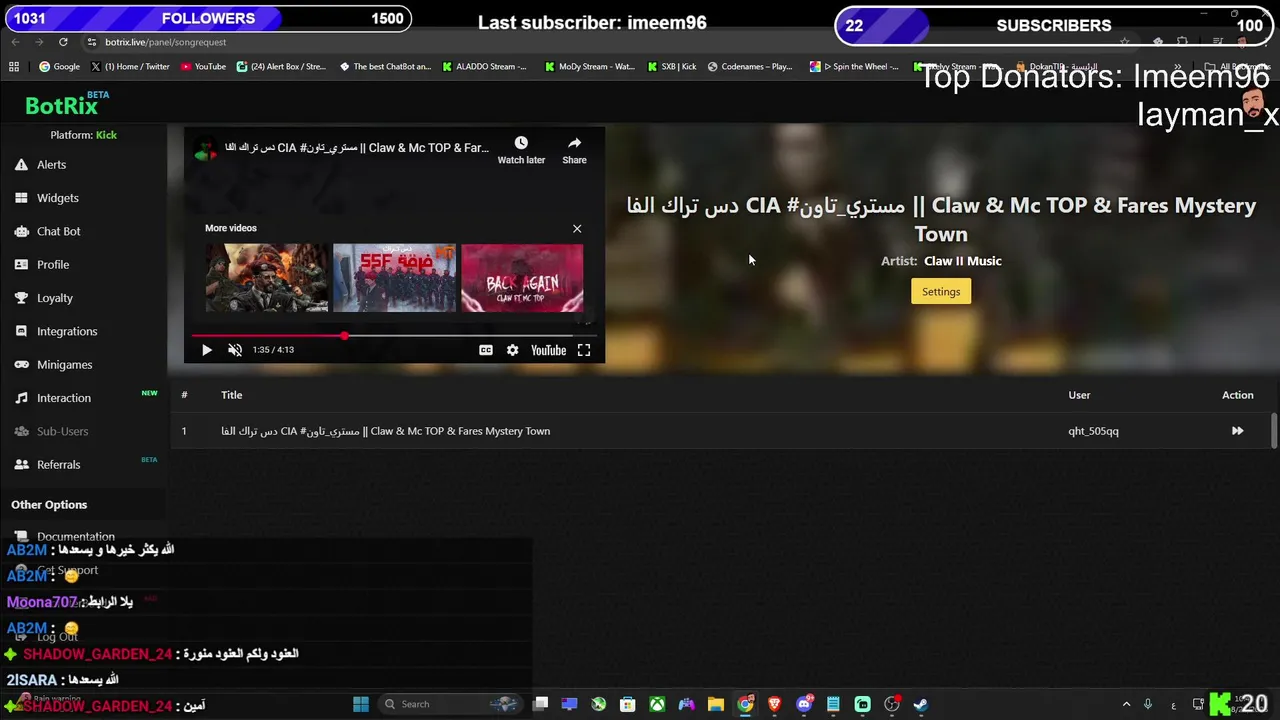This screenshot has height=720, width=1280.
Task: Open the Home / Twitter bookmark
Action: [130, 67]
